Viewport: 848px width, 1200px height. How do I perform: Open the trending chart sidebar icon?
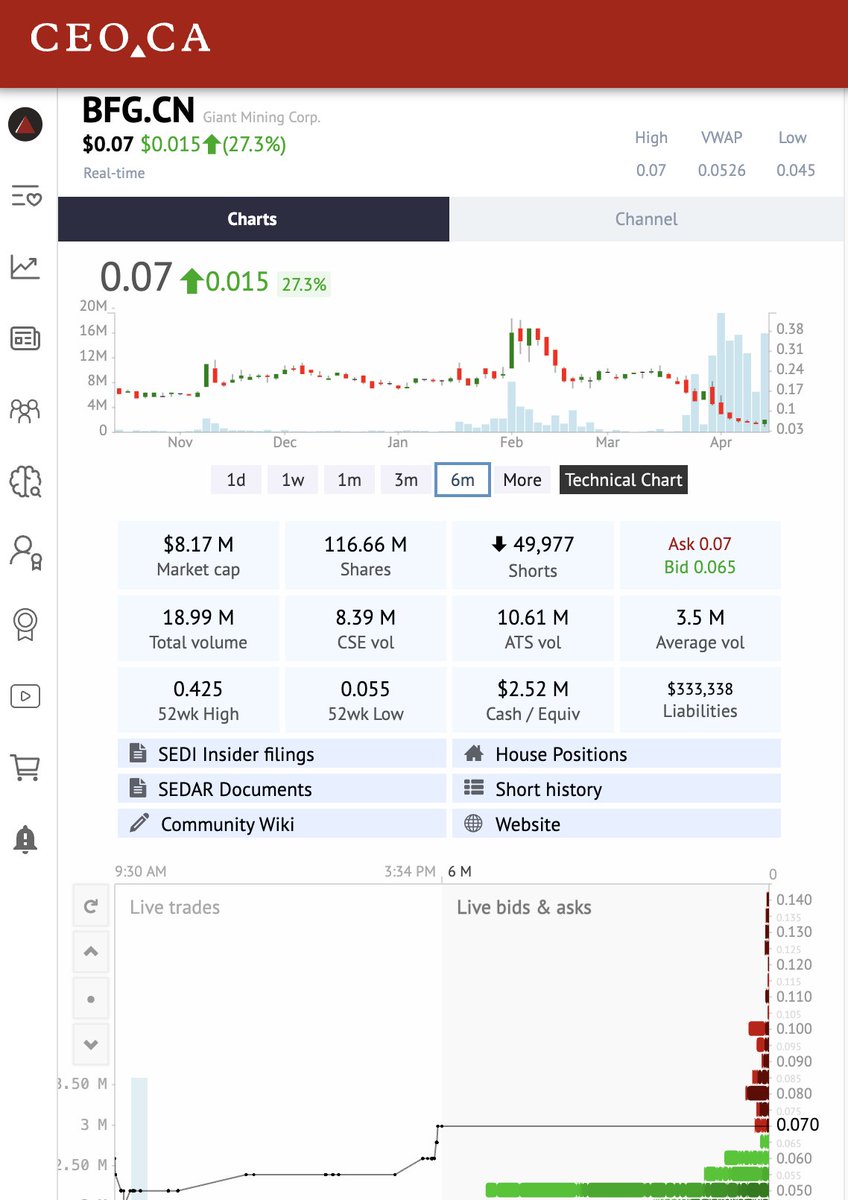(x=25, y=267)
